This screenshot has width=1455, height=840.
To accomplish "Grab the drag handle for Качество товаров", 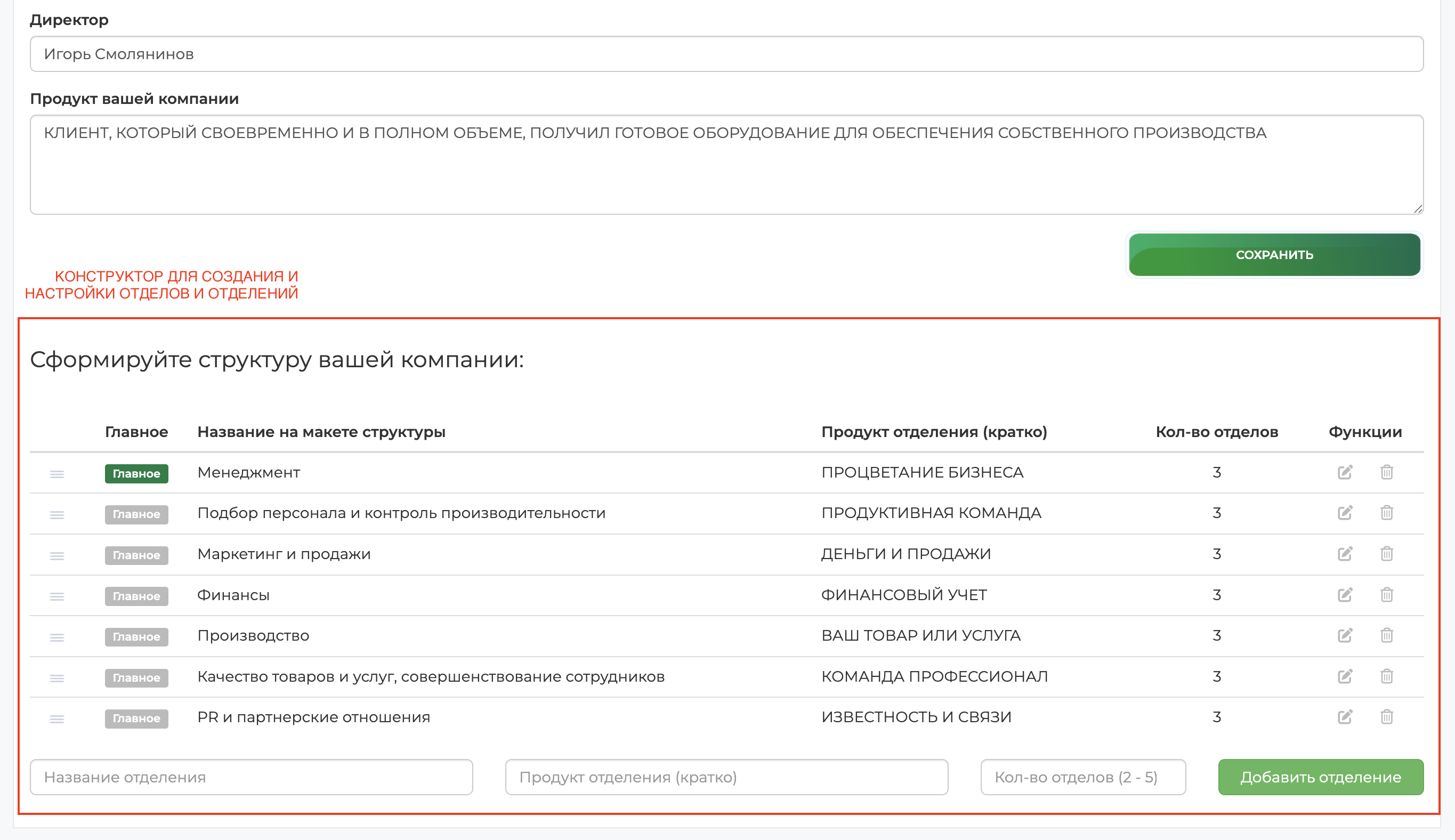I will pyautogui.click(x=56, y=679).
